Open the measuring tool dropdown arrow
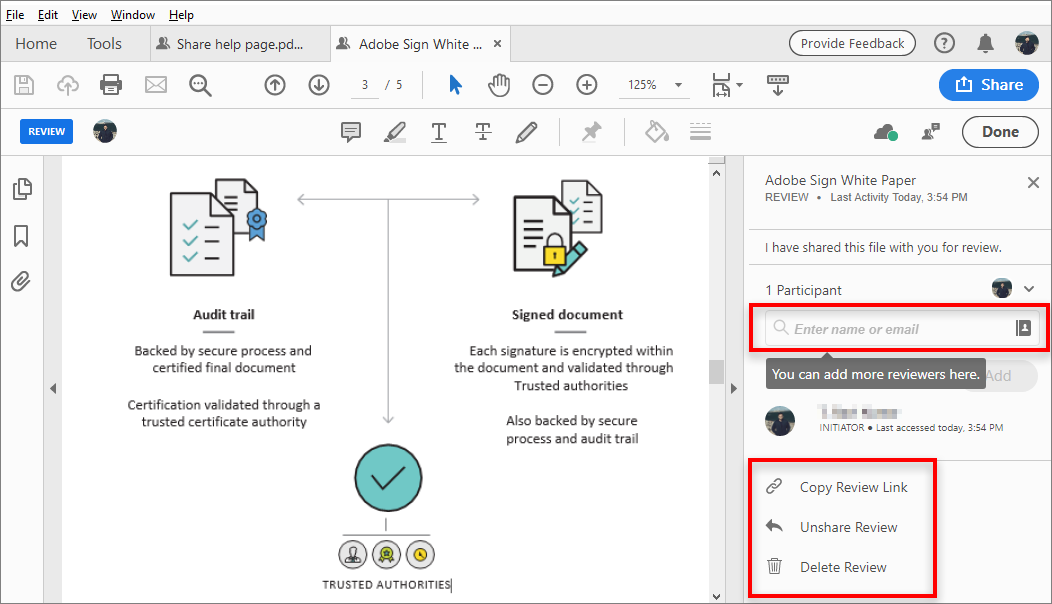The image size is (1052, 604). [x=738, y=85]
